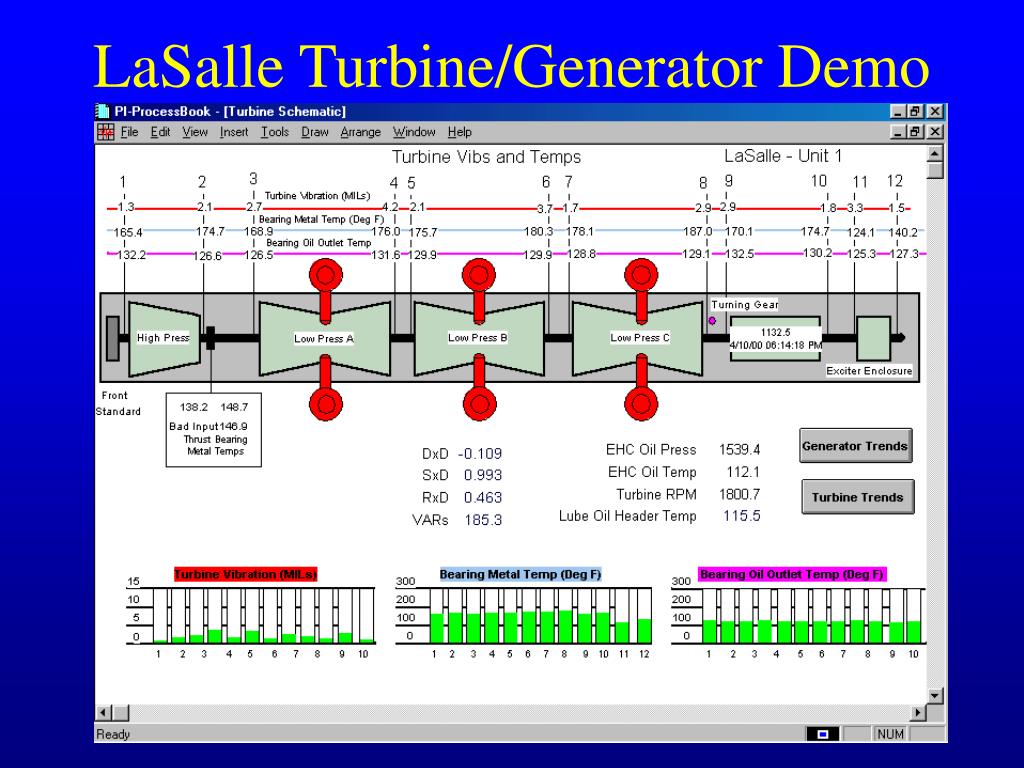The height and width of the screenshot is (768, 1024).
Task: Open the Edit menu
Action: click(160, 132)
